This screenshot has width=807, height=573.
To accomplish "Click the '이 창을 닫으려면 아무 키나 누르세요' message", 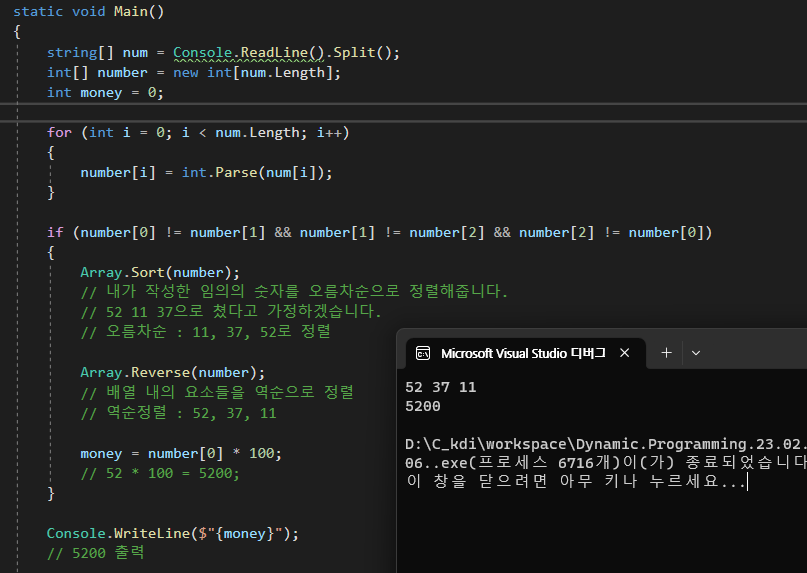I will [x=576, y=482].
